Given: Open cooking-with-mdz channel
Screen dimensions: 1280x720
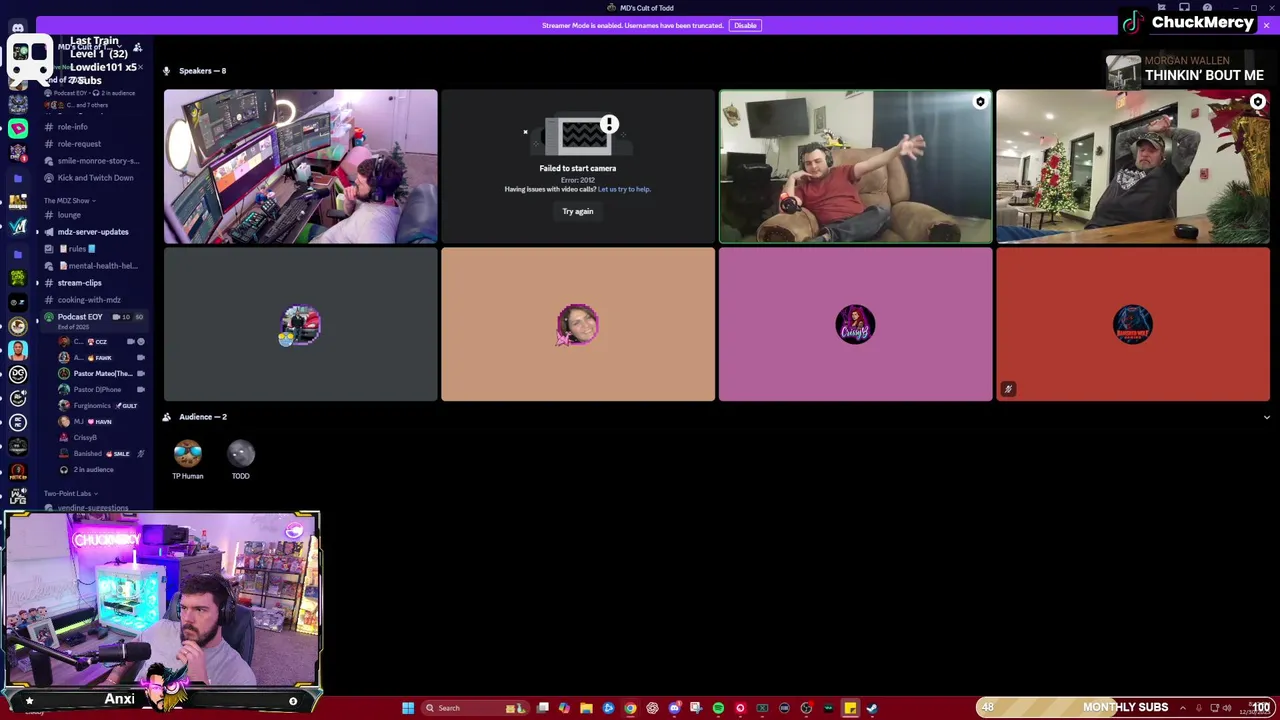Looking at the screenshot, I should pos(89,300).
